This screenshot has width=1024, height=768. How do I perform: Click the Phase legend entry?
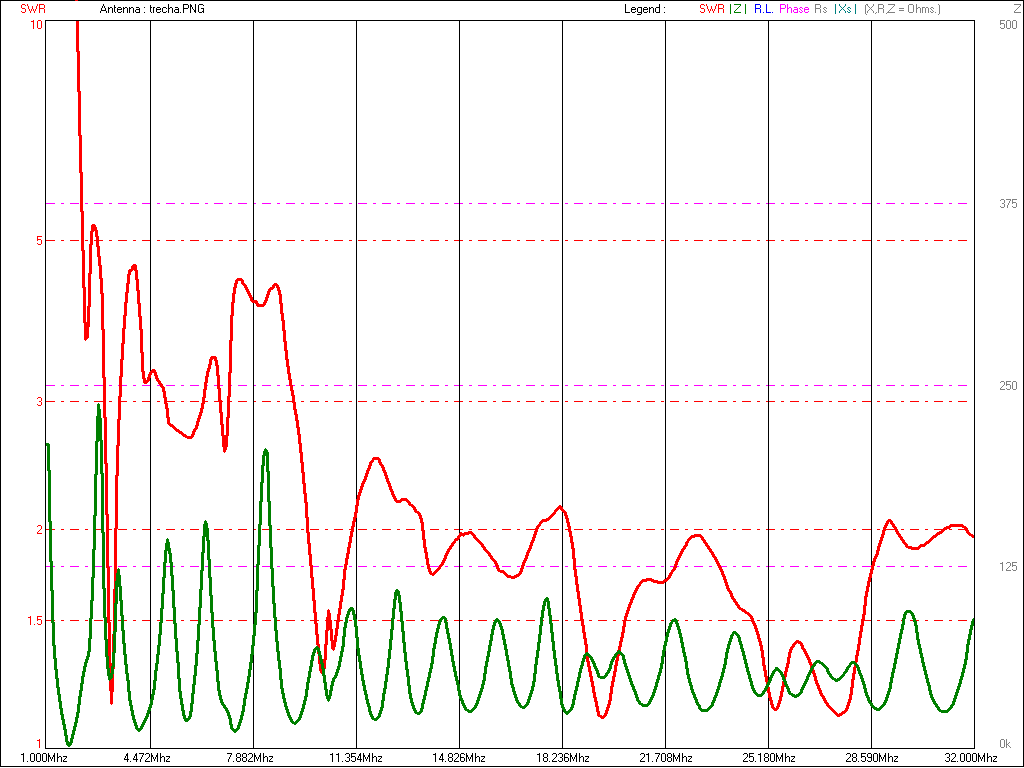[x=794, y=9]
